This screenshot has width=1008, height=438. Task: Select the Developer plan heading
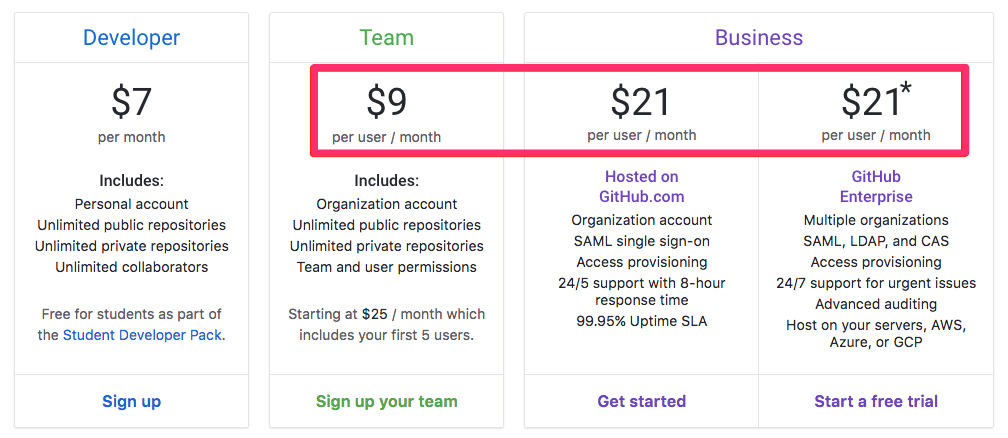pyautogui.click(x=131, y=37)
